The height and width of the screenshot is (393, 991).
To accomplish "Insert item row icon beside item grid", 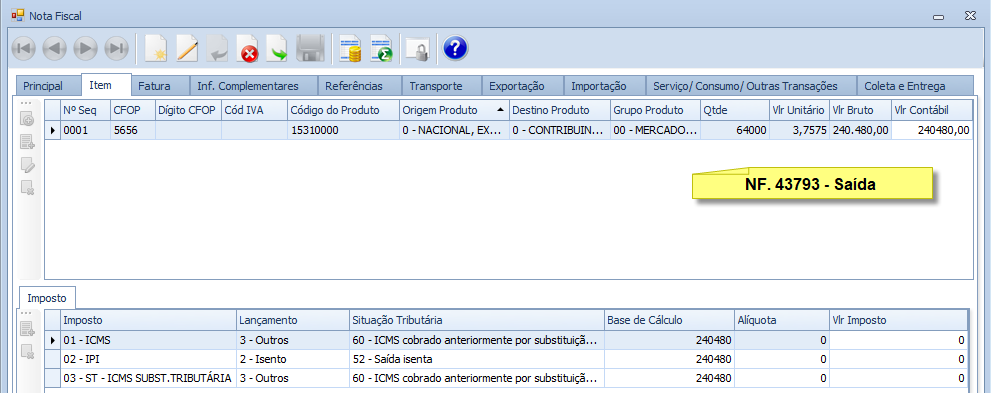I will point(27,142).
